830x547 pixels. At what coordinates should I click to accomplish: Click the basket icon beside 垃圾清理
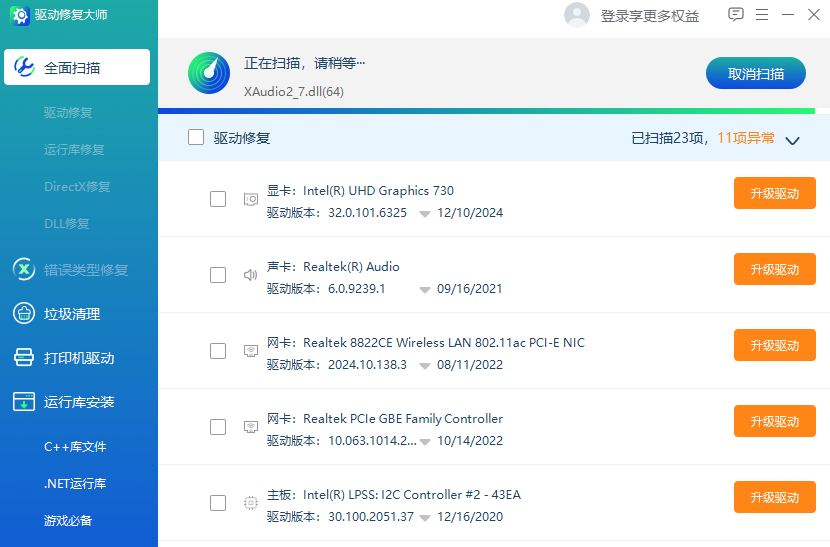(24, 313)
